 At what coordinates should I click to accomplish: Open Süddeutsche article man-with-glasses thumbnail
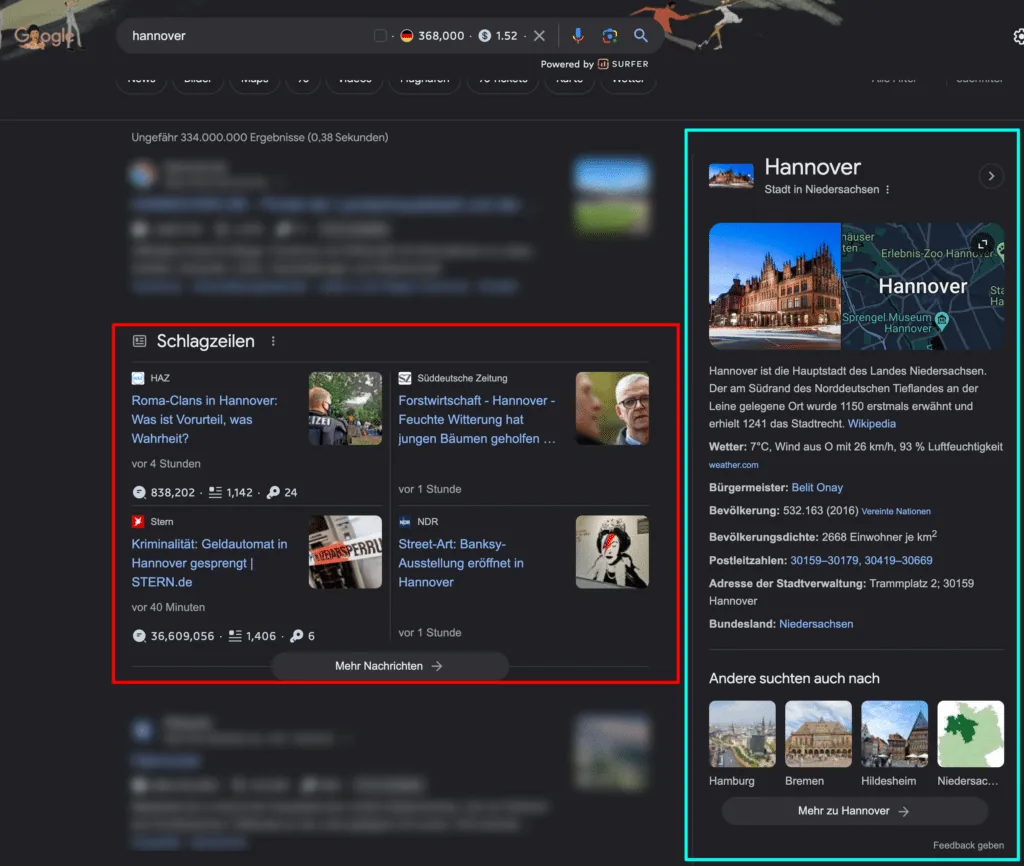click(612, 409)
